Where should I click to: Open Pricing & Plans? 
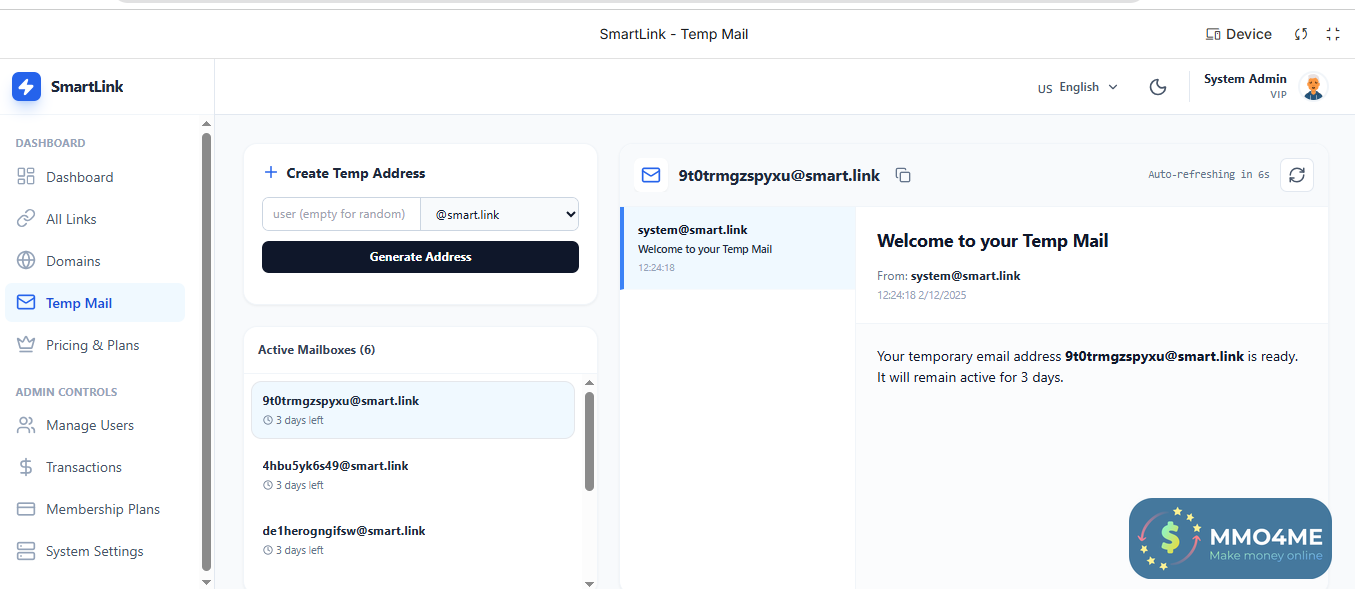(x=95, y=345)
